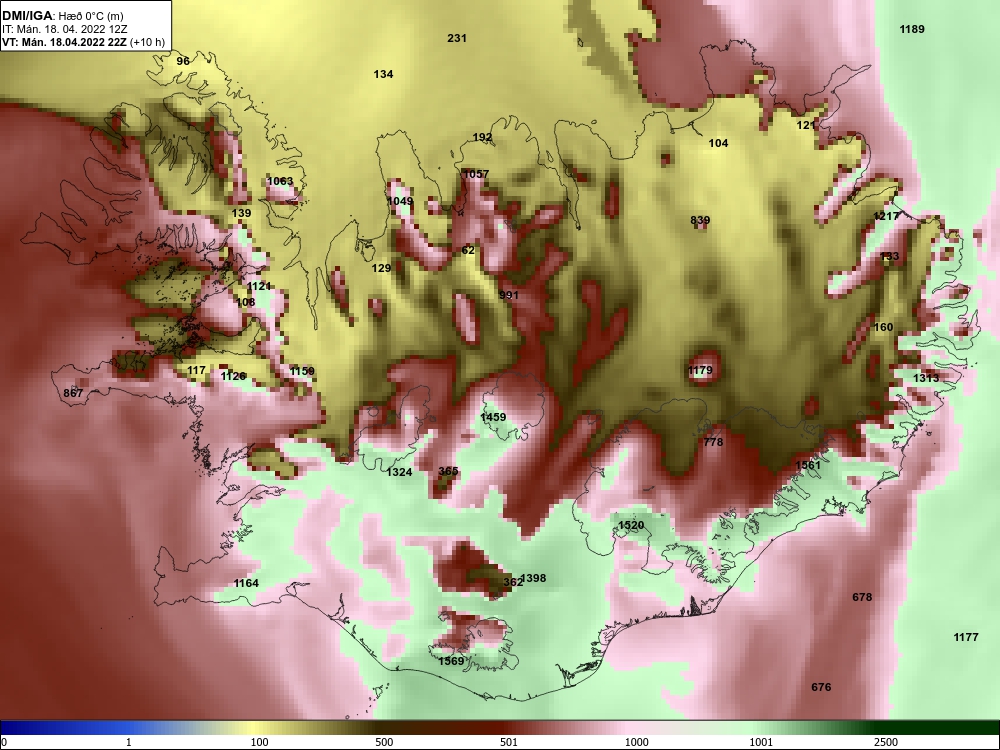Viewport: 1000px width, 750px height.
Task: Click the map value '117'
Action: click(196, 371)
